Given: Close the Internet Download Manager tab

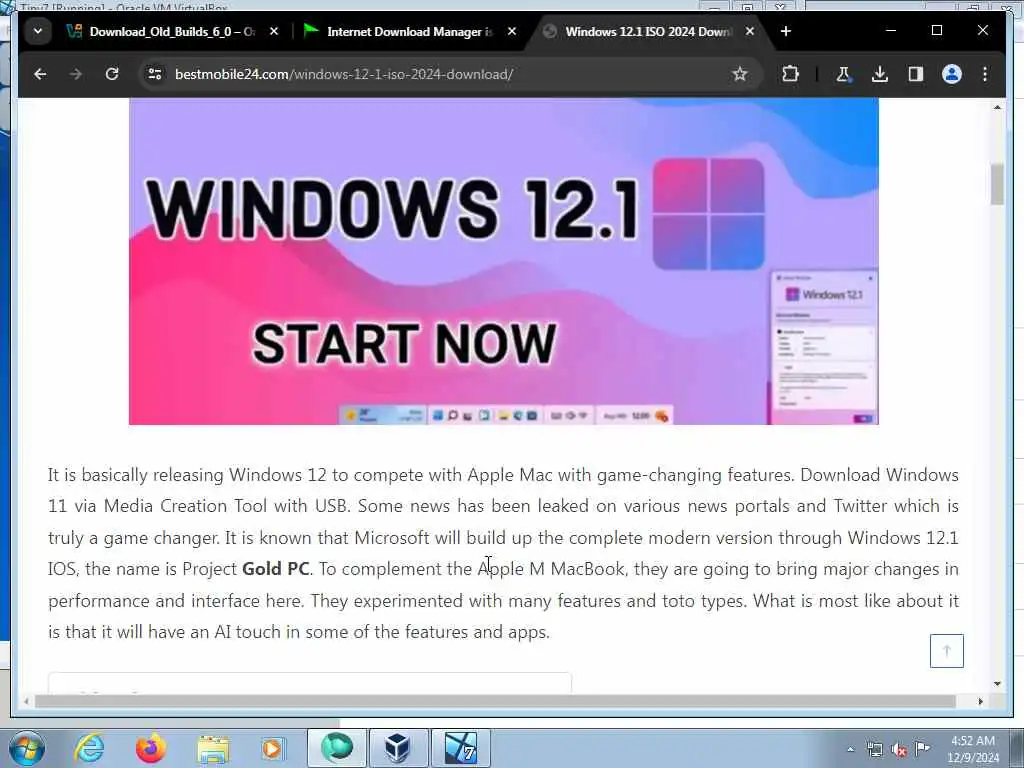Looking at the screenshot, I should coord(512,31).
